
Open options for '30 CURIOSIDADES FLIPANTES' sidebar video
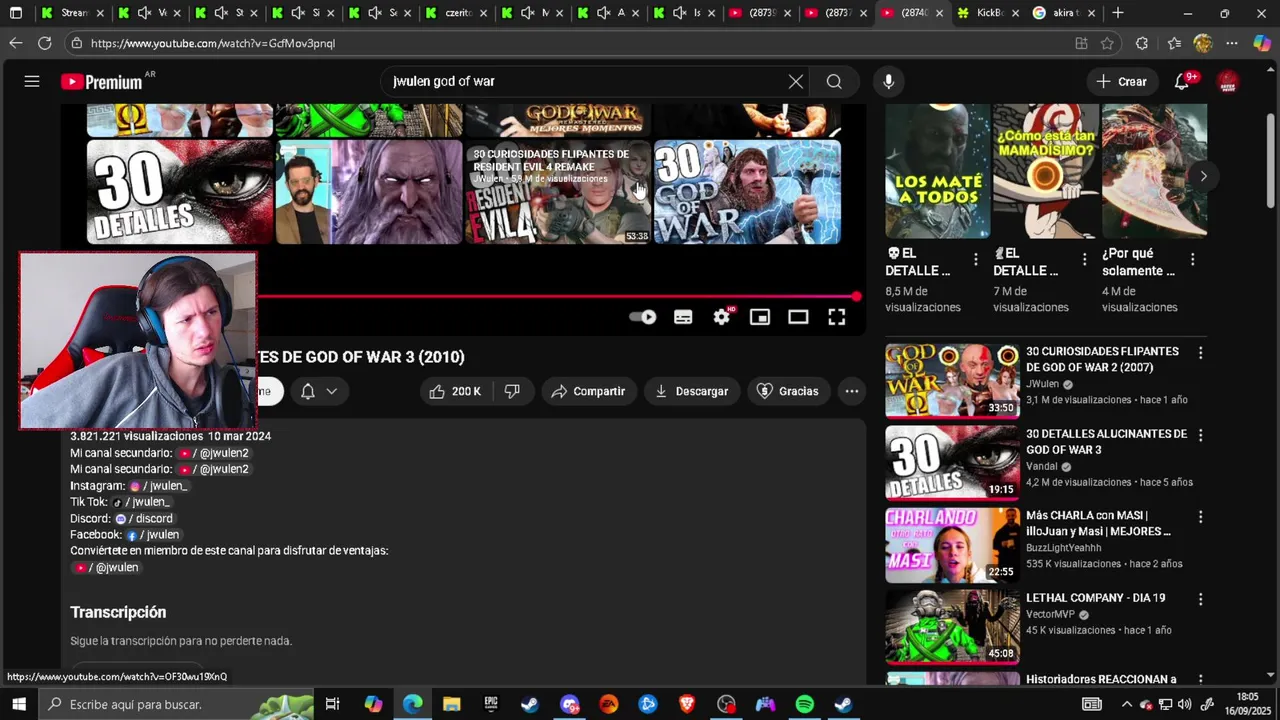pos(1201,353)
